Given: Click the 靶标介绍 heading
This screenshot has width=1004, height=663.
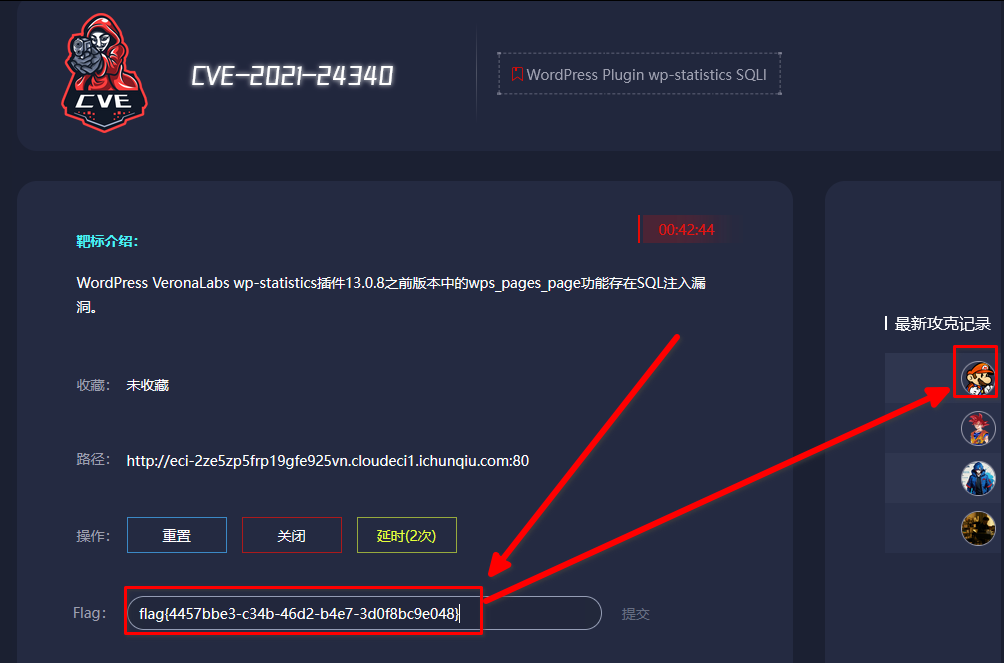Looking at the screenshot, I should tap(107, 241).
